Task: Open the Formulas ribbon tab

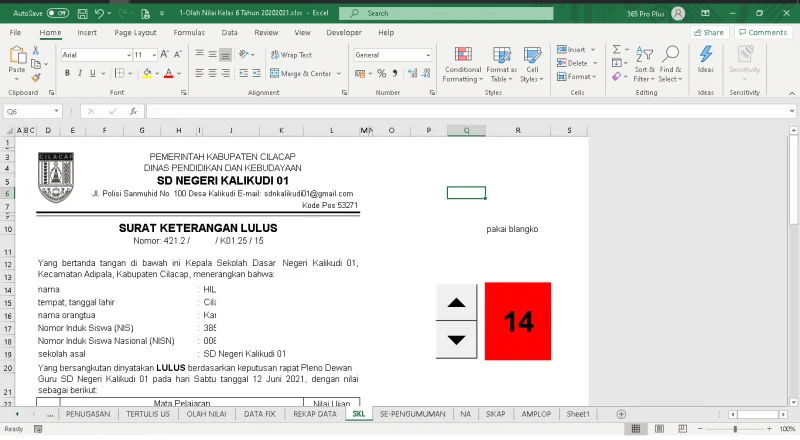Action: 189,32
